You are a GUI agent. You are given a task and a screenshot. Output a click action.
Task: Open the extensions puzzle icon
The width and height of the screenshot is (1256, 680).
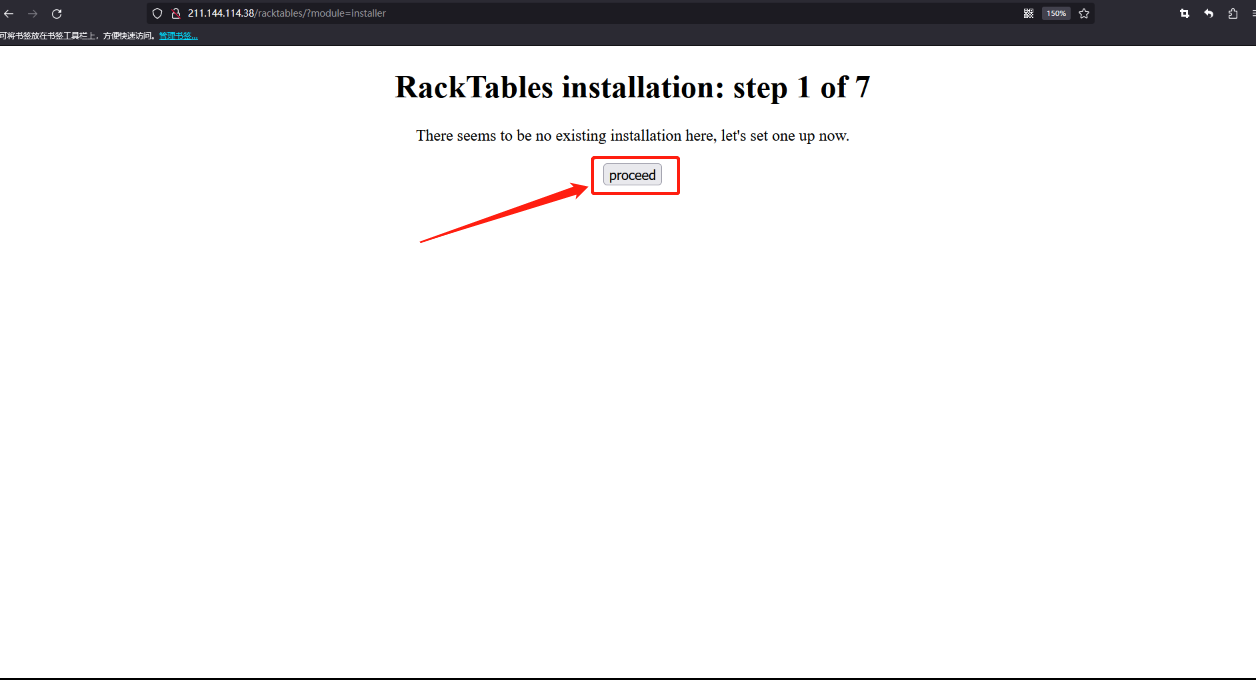click(1233, 14)
